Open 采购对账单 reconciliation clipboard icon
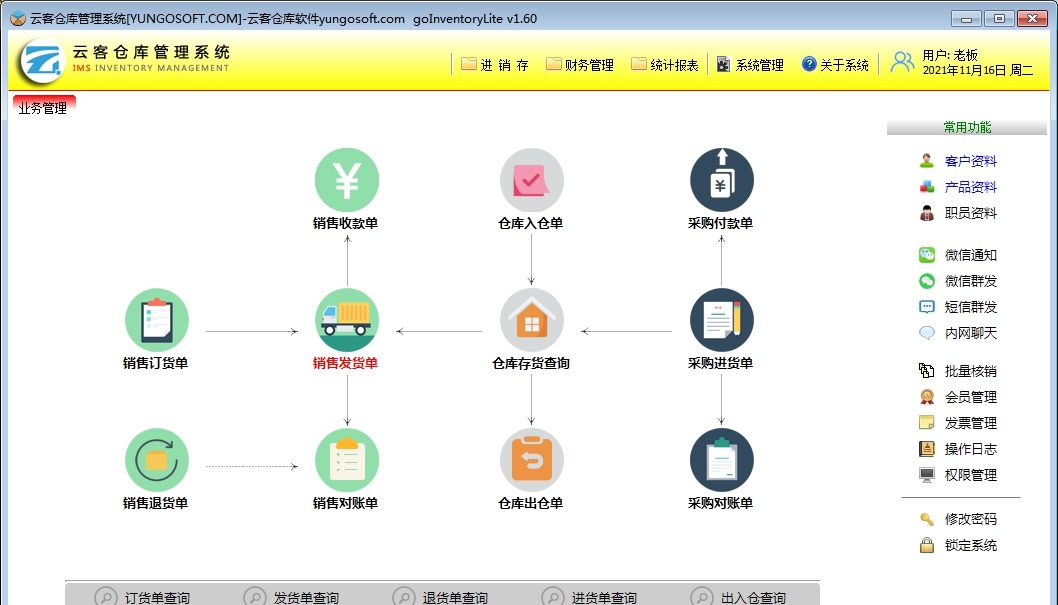Screen dimensions: 1058x605 pos(721,460)
